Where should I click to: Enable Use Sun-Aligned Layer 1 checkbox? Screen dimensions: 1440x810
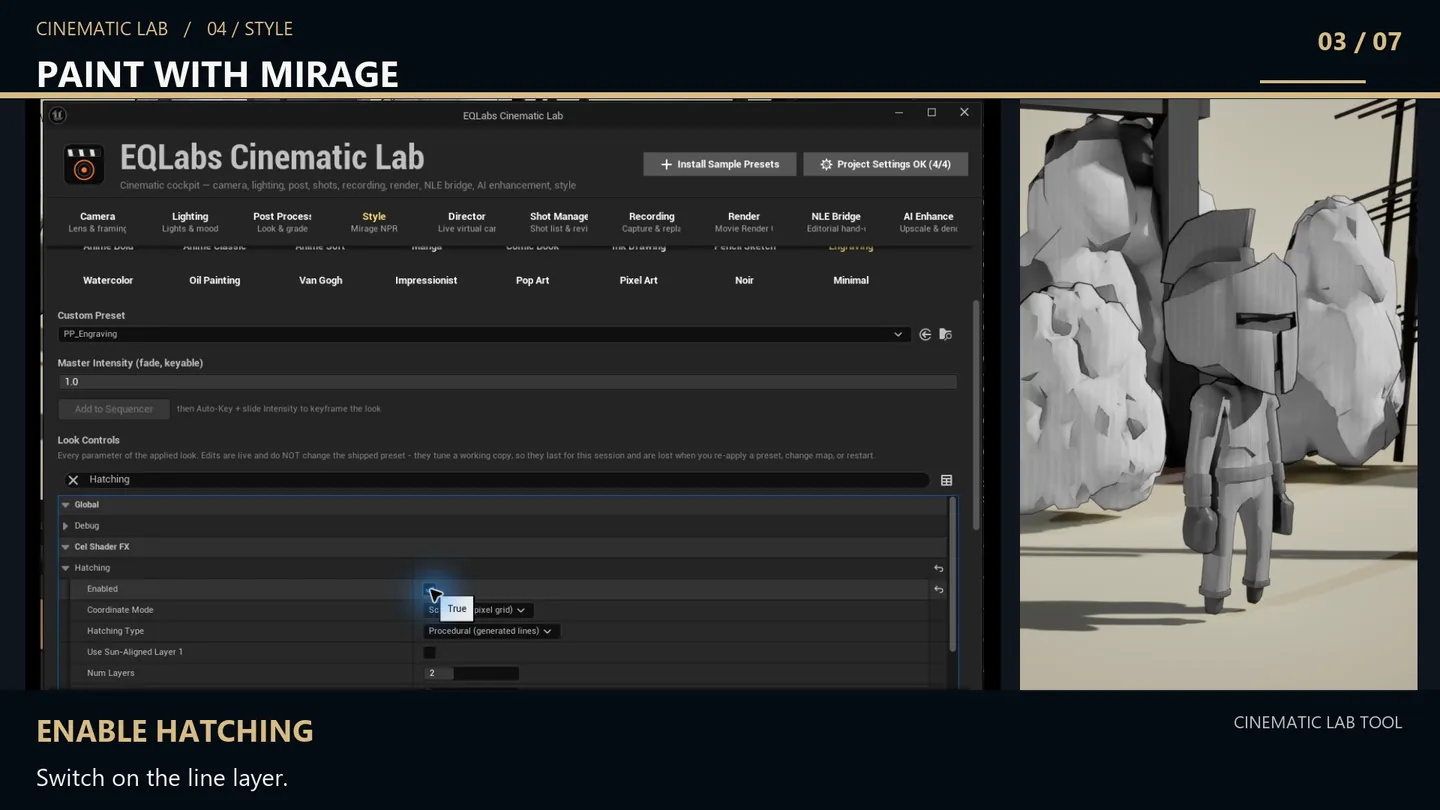pos(430,652)
